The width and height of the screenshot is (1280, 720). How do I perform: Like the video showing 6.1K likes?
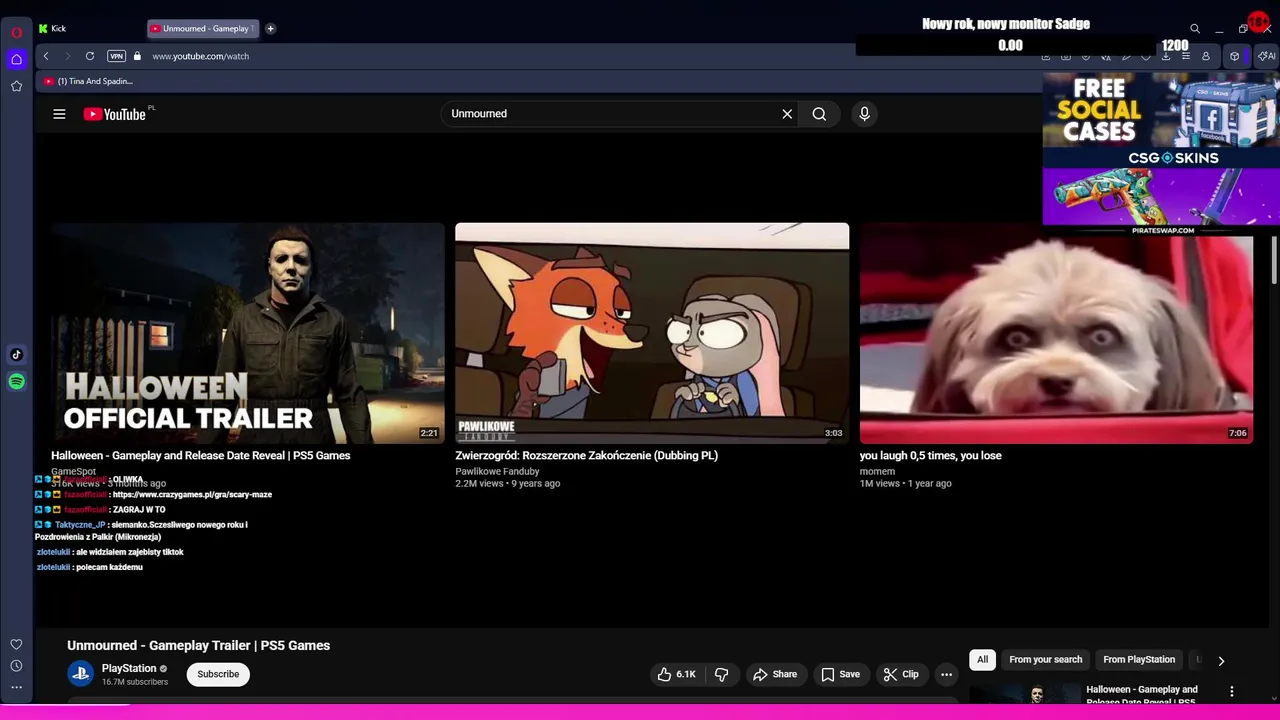[x=676, y=674]
